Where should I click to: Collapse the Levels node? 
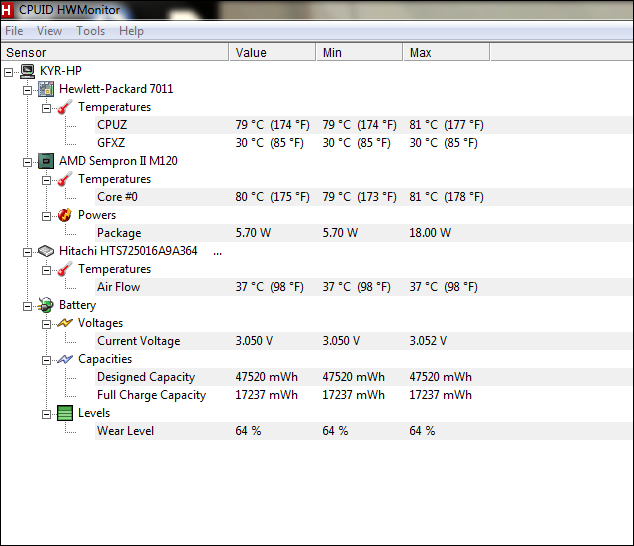click(x=46, y=415)
